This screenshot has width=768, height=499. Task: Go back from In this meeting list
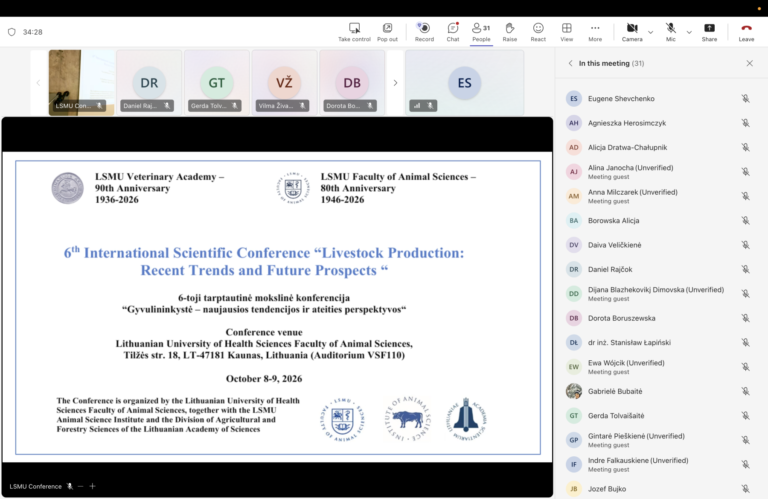coord(570,63)
